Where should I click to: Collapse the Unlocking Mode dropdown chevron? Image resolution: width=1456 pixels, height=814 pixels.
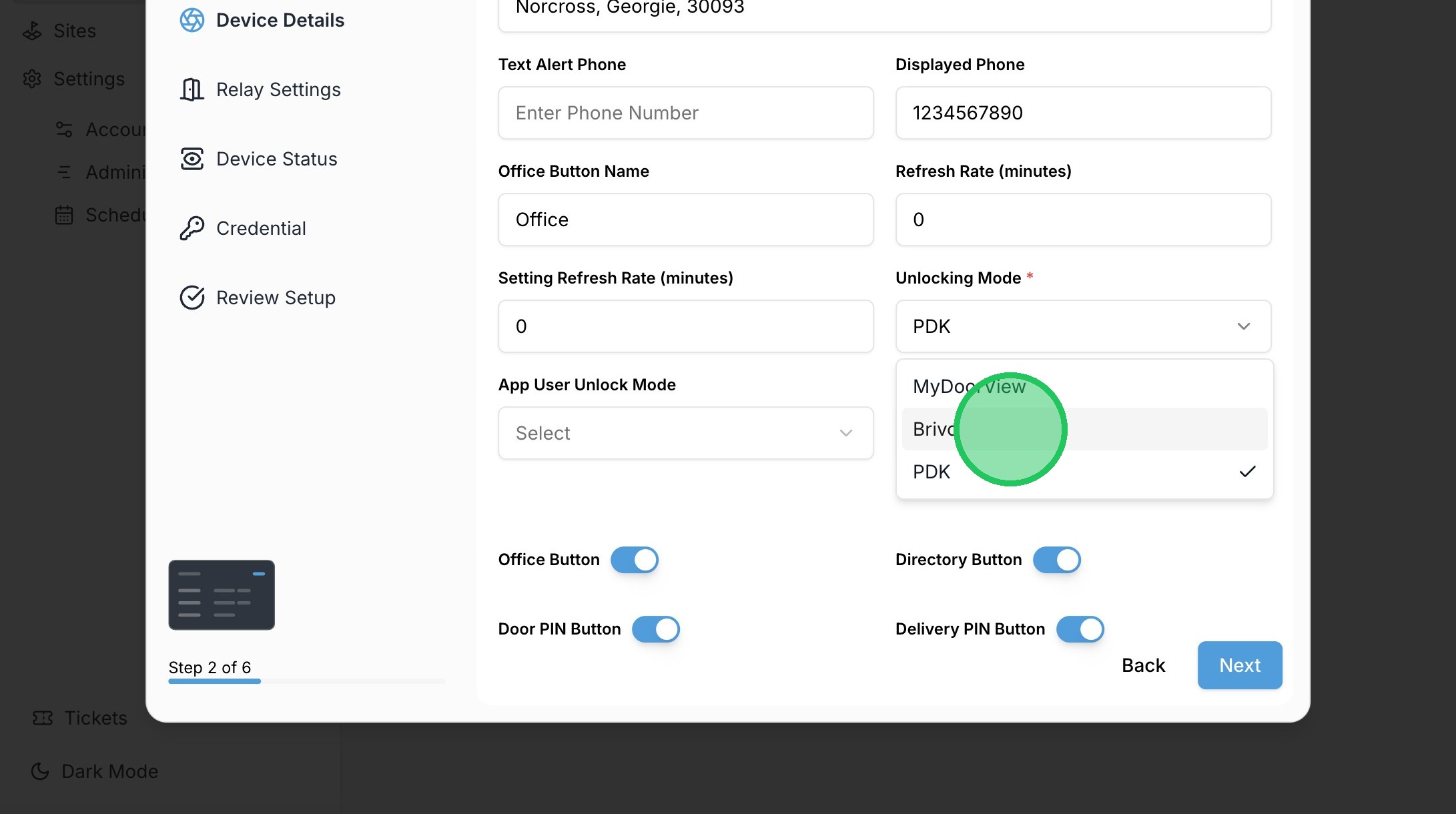1244,326
